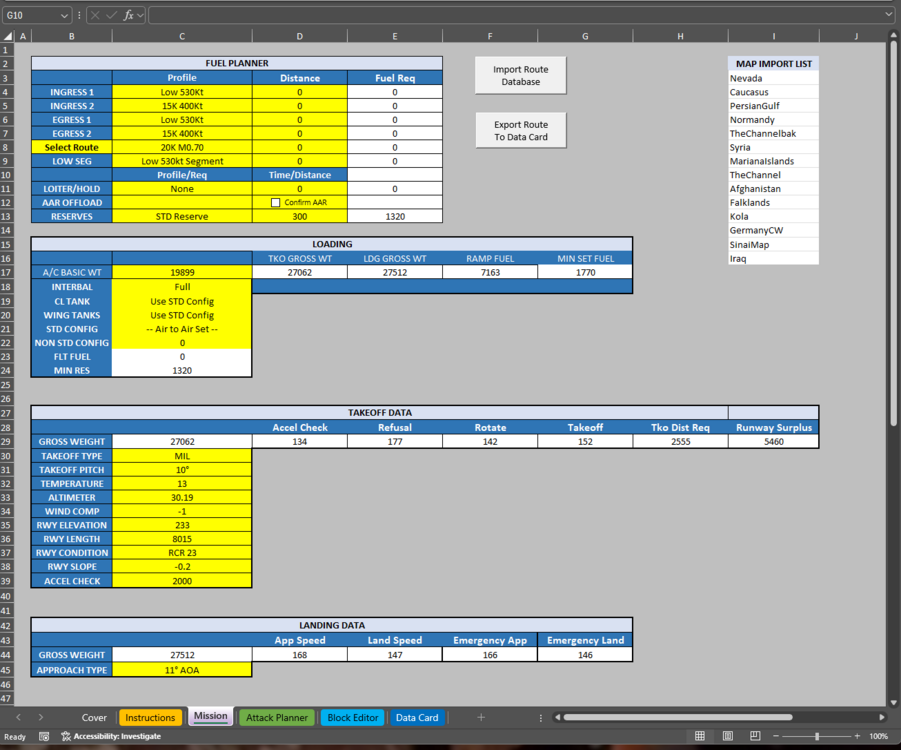Screen dimensions: 901x750
Task: Open the Name Box dropdown arrow
Action: coord(64,16)
